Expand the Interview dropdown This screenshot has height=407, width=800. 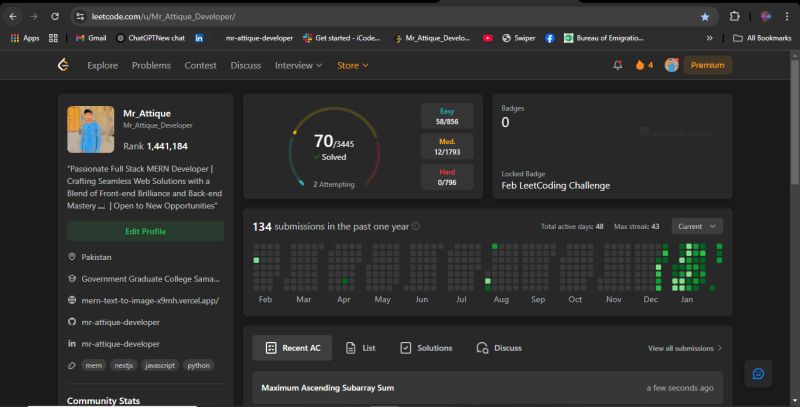click(x=298, y=65)
